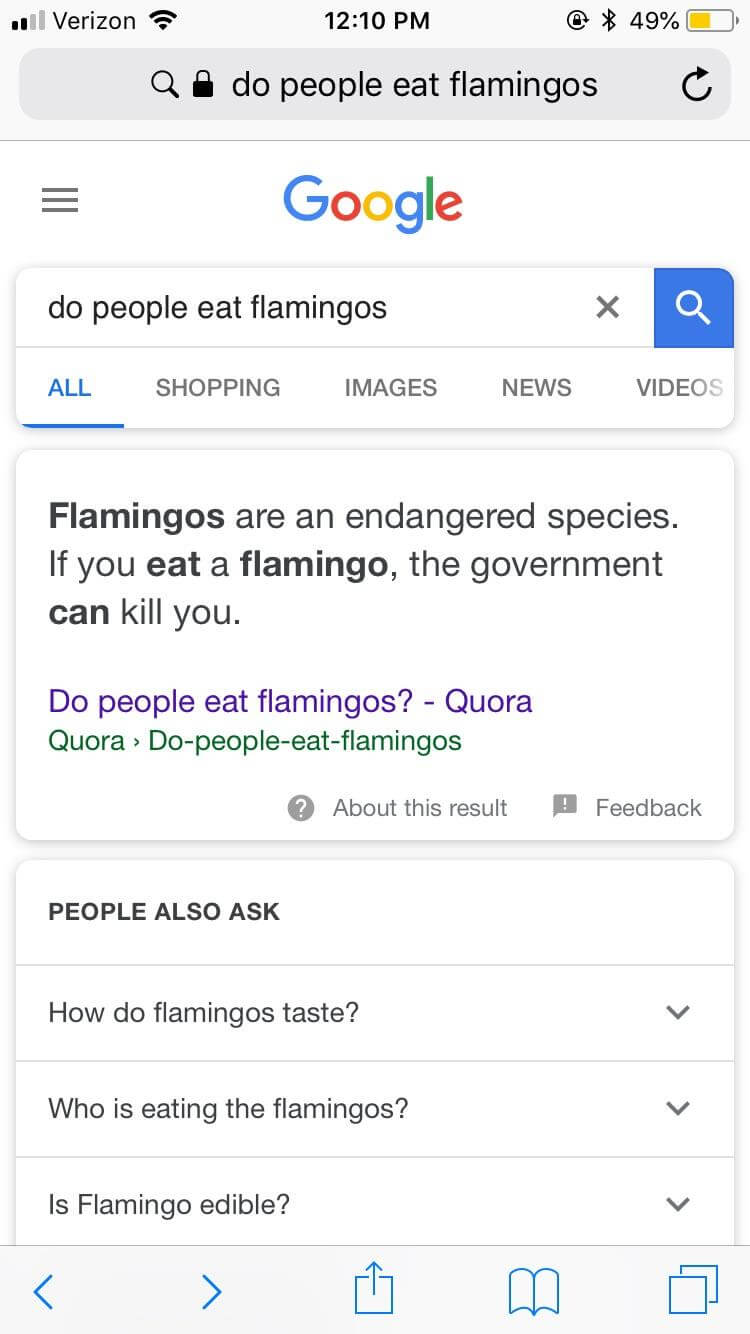
Task: Expand "Is Flamingo edible?" question
Action: coord(677,1204)
